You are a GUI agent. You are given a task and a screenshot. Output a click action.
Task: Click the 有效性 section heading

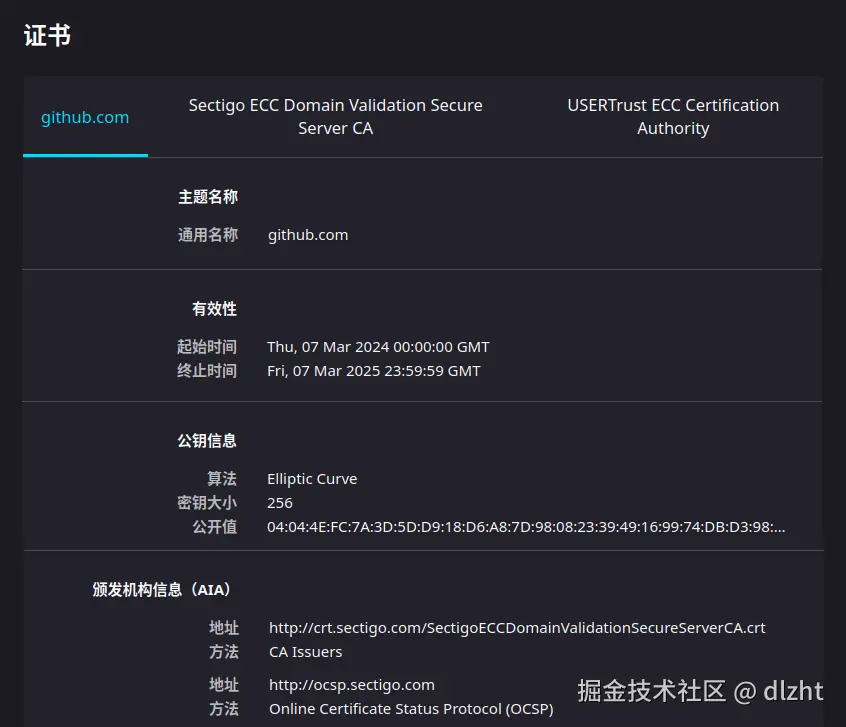(x=215, y=309)
